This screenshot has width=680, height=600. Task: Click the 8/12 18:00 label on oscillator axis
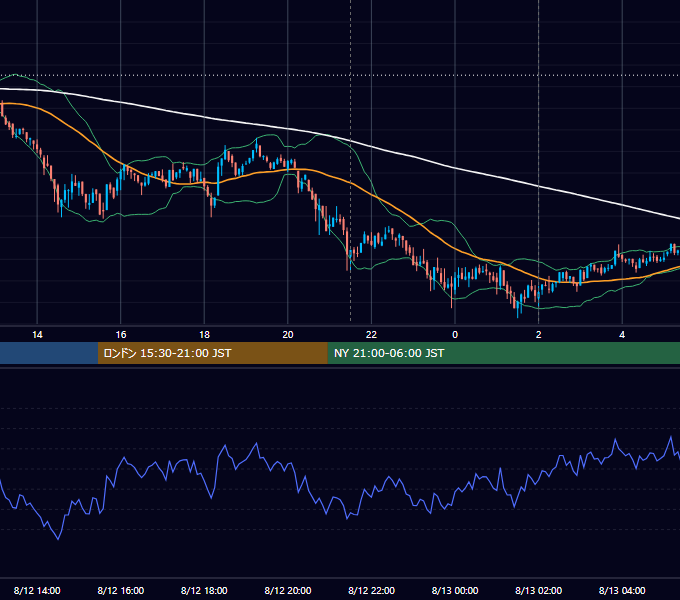click(204, 590)
